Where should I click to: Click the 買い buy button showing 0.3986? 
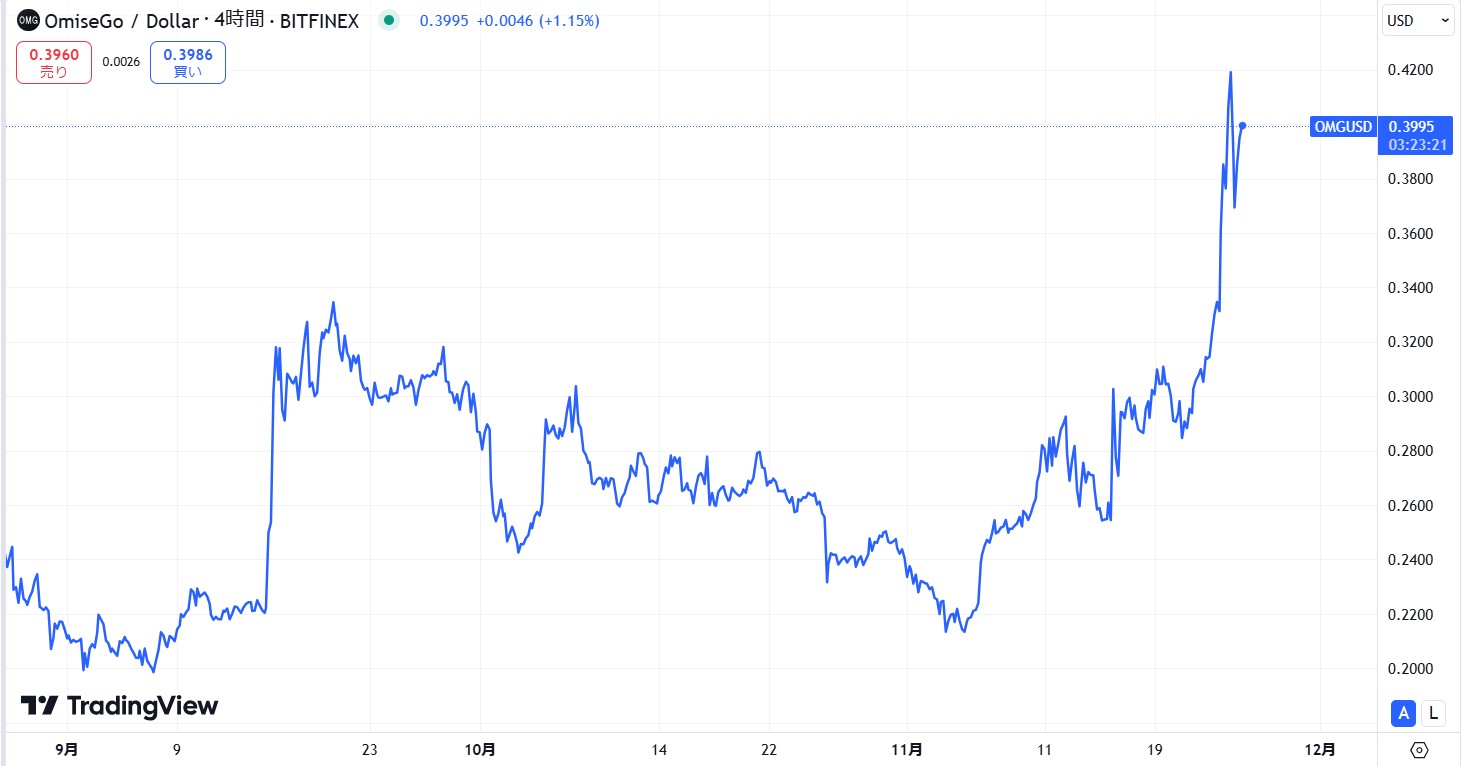coord(187,61)
